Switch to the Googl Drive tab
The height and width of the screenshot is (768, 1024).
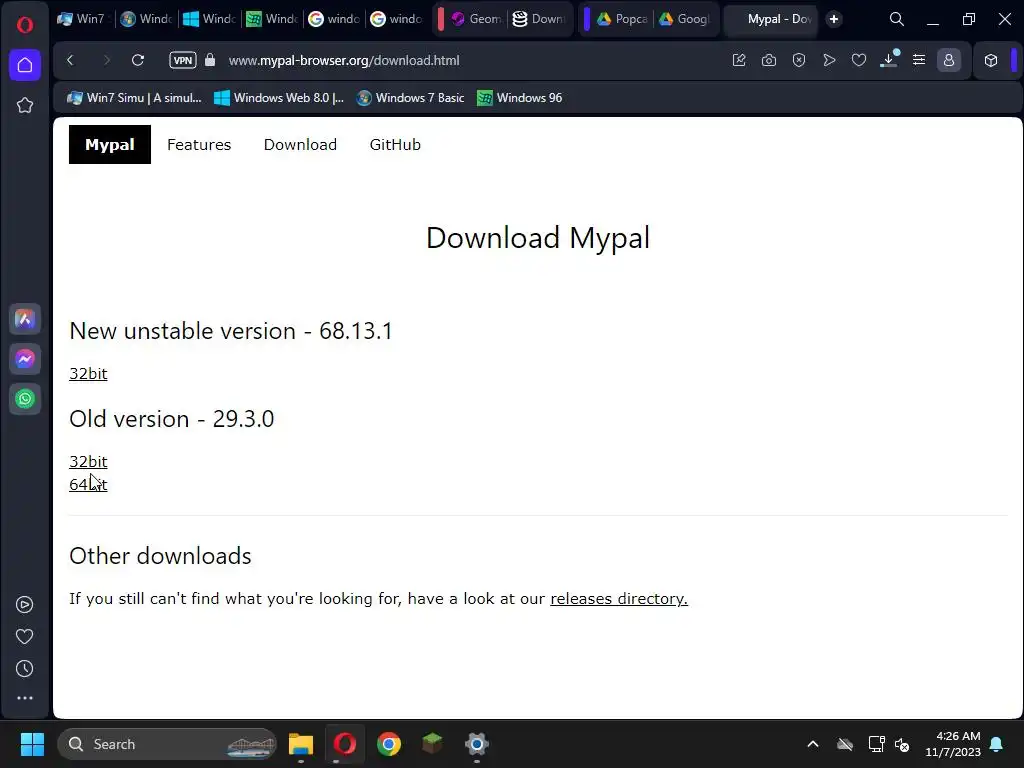tap(684, 19)
